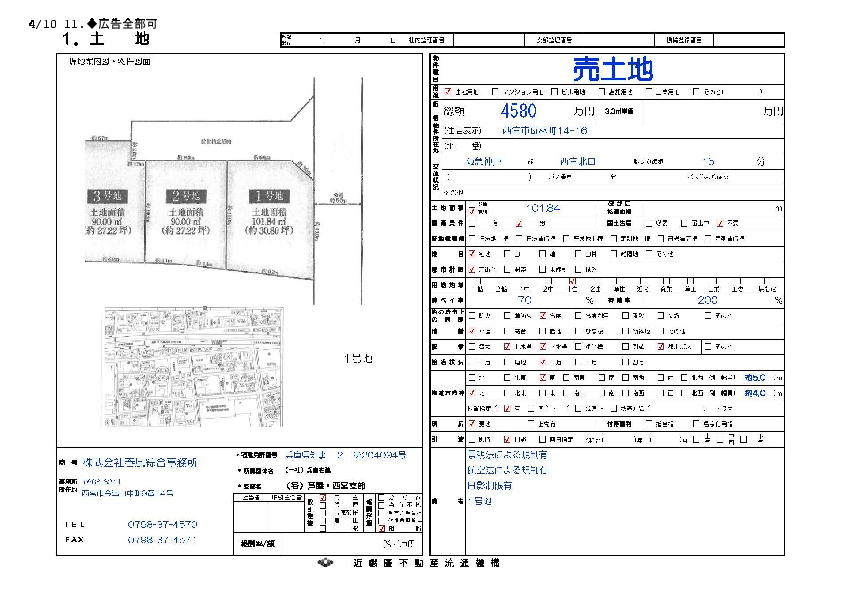
Task: Toggle the first checked box in the 地目 row
Action: coord(472,254)
